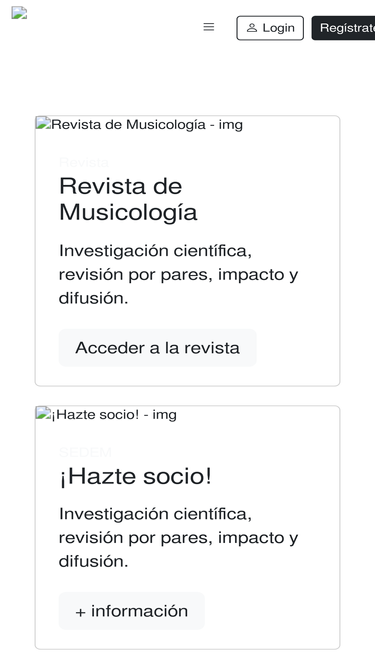
Task: Click the description text under ¡Hazte socio!
Action: [179, 538]
